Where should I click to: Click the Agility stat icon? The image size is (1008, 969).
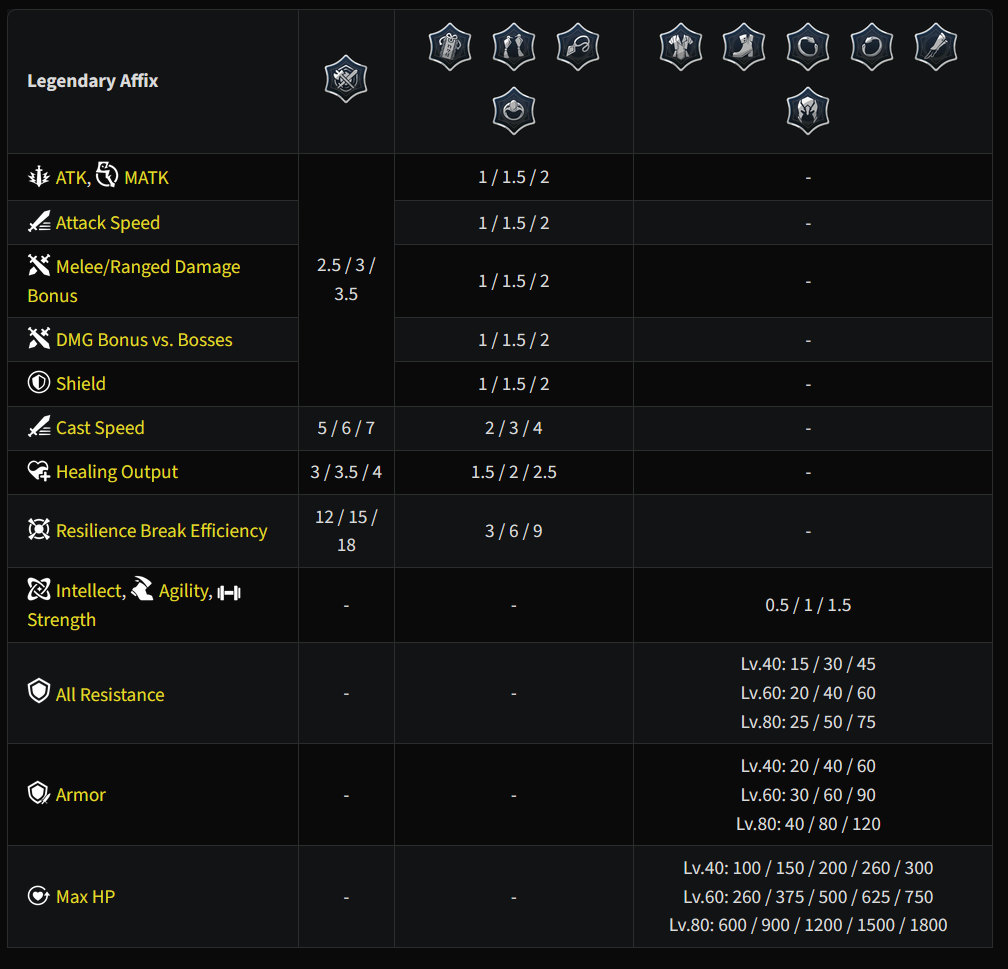tap(142, 588)
